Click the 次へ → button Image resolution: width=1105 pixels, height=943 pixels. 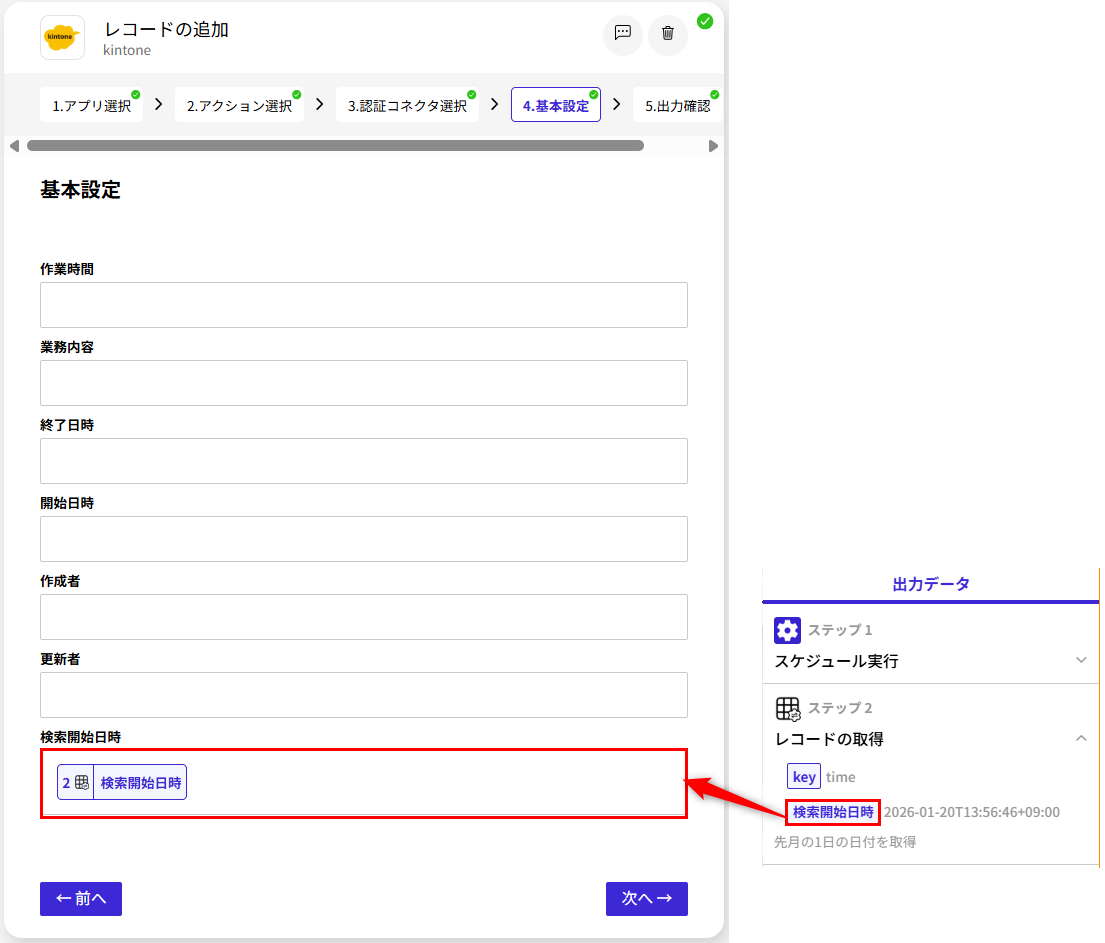[x=647, y=899]
